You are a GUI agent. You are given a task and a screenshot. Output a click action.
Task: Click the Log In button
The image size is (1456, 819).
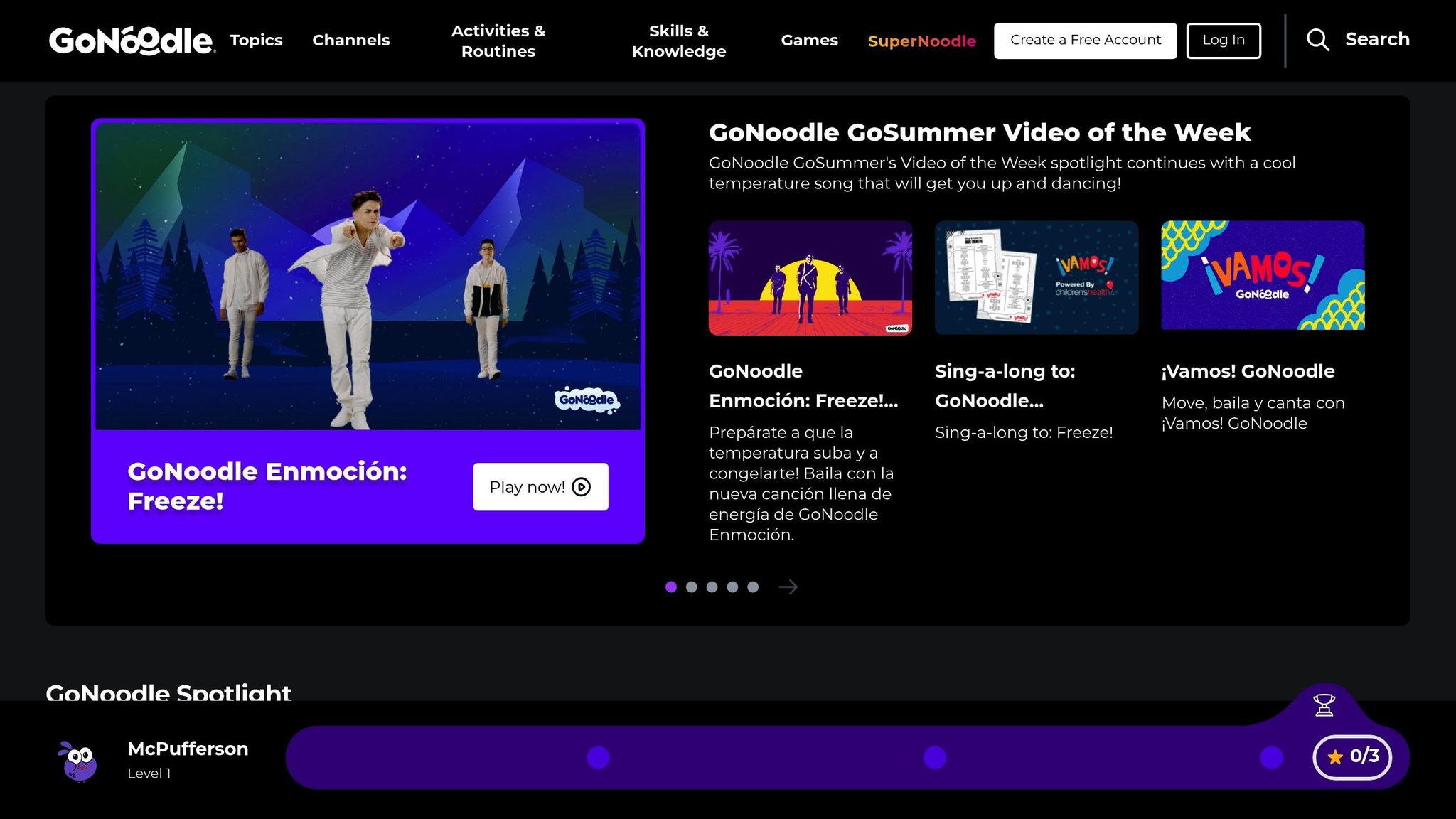click(1224, 41)
